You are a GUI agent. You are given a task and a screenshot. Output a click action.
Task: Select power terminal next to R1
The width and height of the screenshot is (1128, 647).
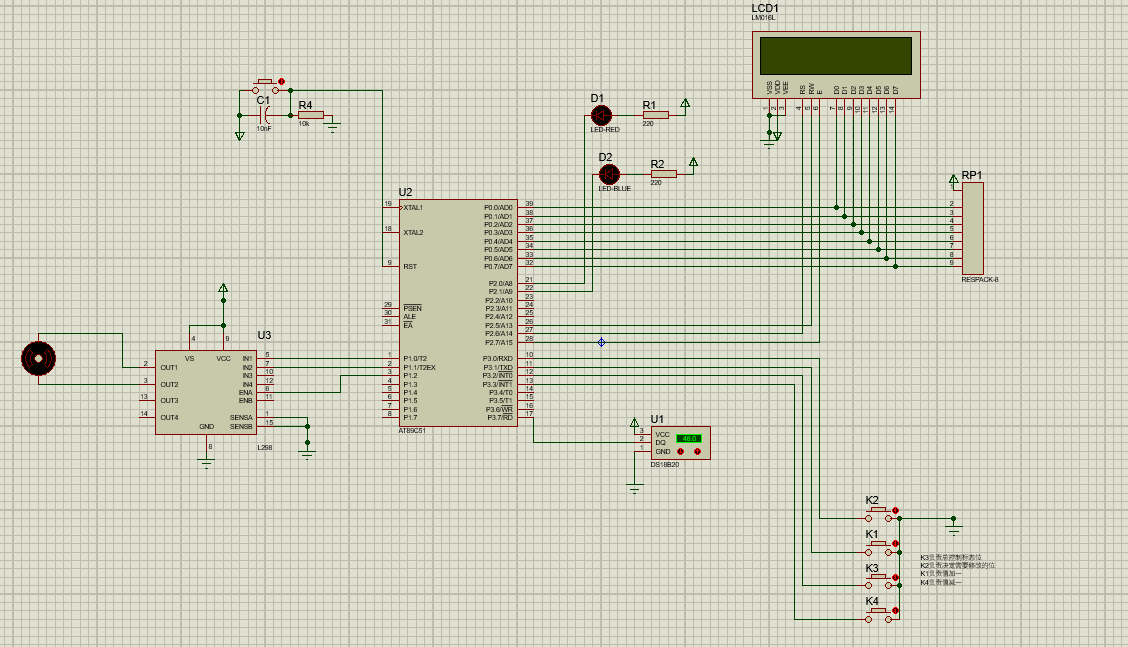685,104
